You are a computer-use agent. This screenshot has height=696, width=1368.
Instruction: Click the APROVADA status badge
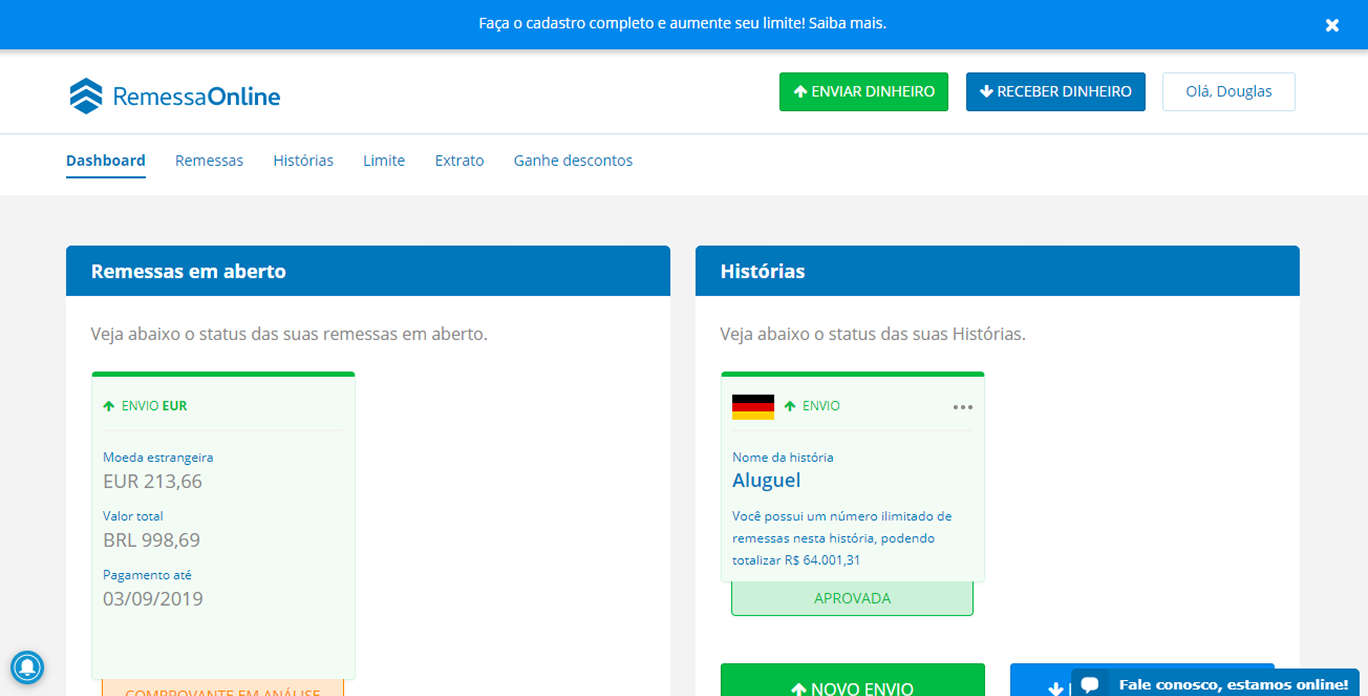click(x=852, y=598)
